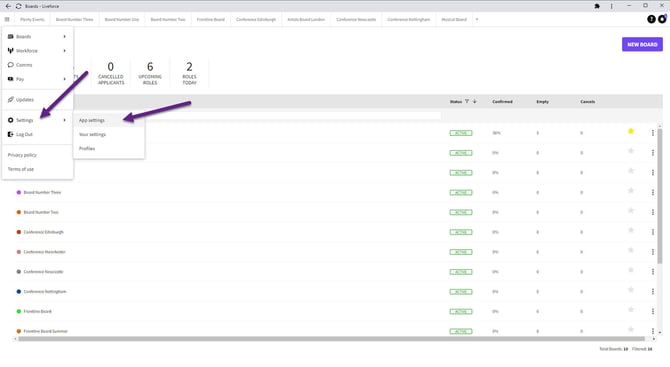670x367 pixels.
Task: Click the horizontal scrollbar under the table
Action: (333, 339)
